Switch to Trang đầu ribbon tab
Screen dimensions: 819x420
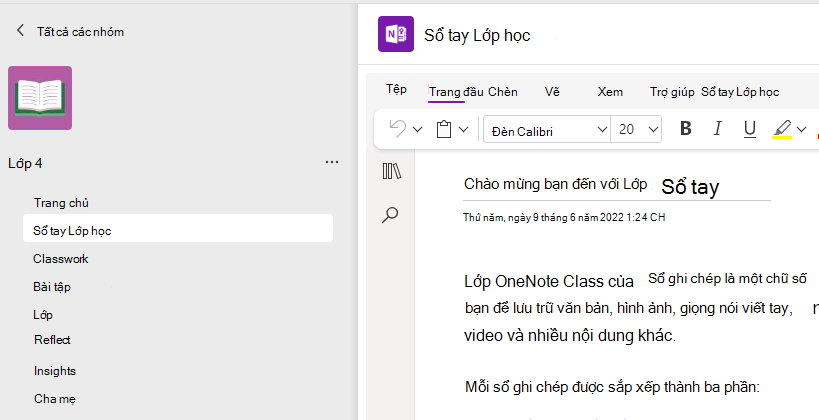point(456,92)
